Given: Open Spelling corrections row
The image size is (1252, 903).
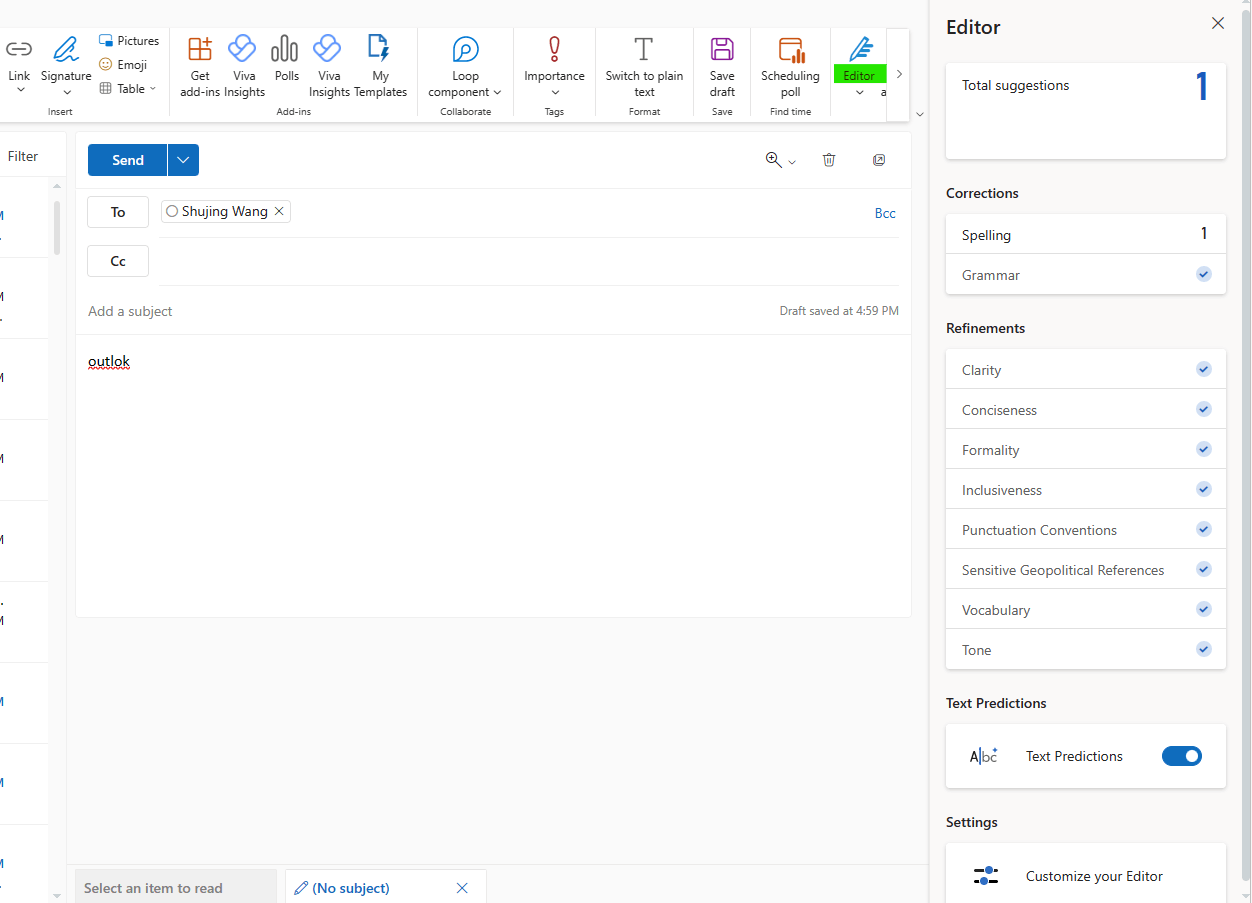Looking at the screenshot, I should click(x=1086, y=234).
